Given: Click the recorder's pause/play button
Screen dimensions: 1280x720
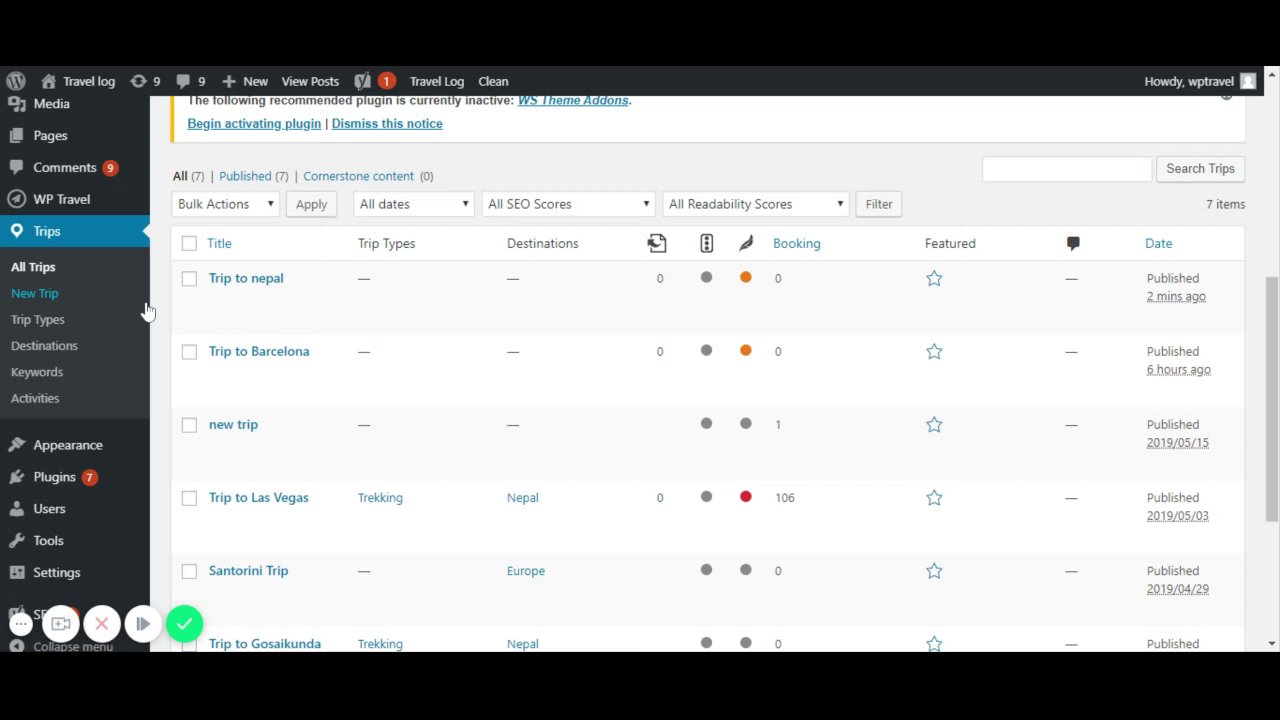Looking at the screenshot, I should tap(143, 624).
